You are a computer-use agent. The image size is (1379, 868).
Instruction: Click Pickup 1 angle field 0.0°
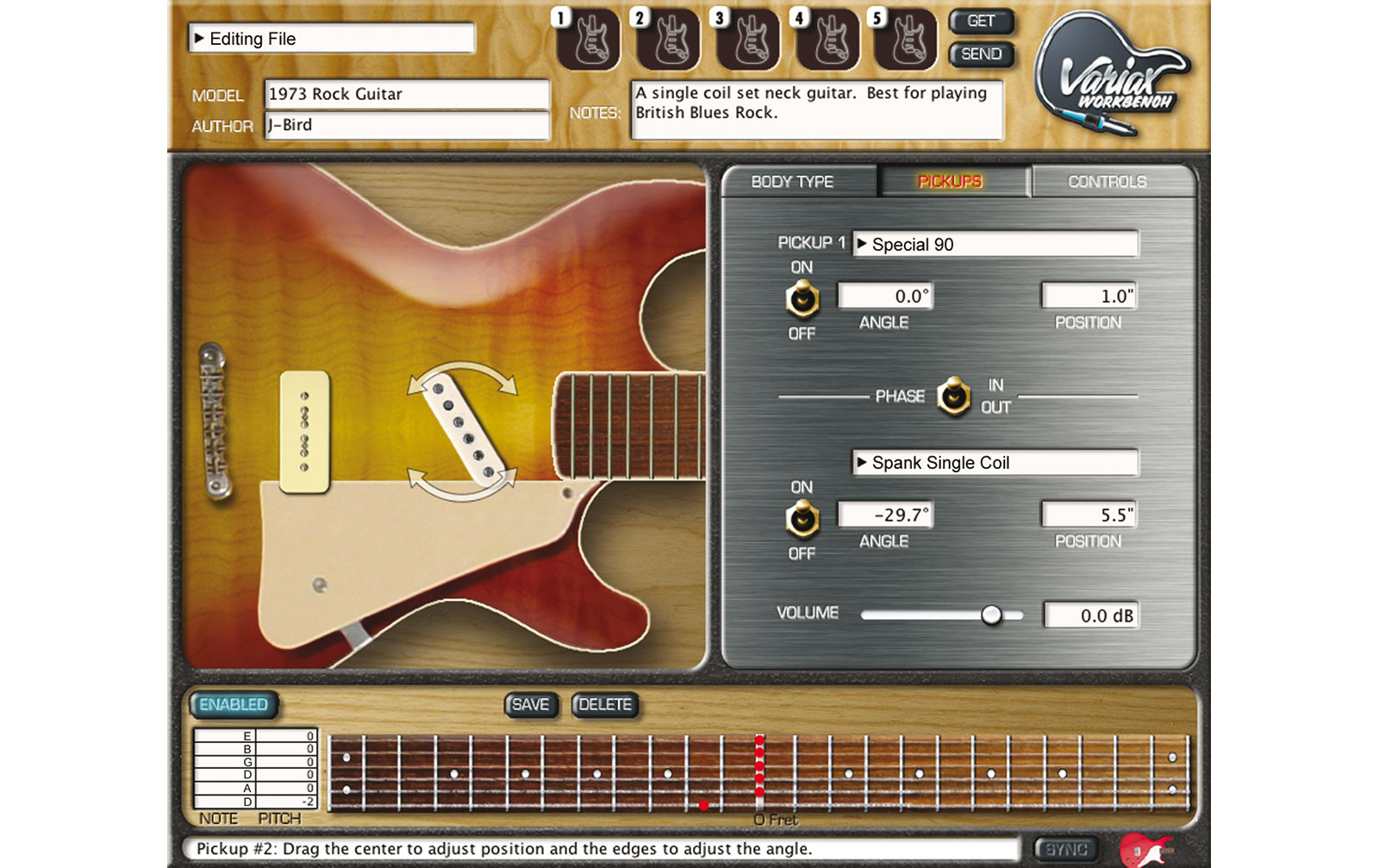coord(886,296)
